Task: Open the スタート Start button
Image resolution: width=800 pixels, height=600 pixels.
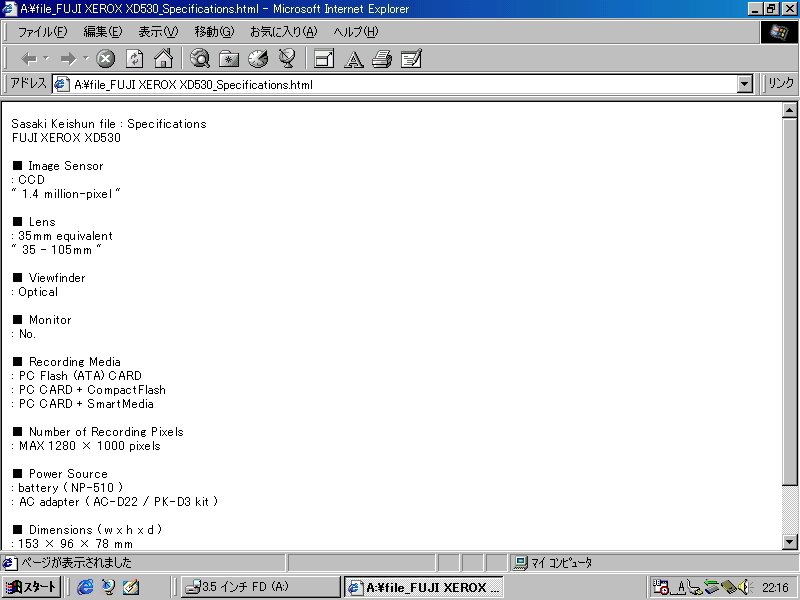Action: coord(32,587)
